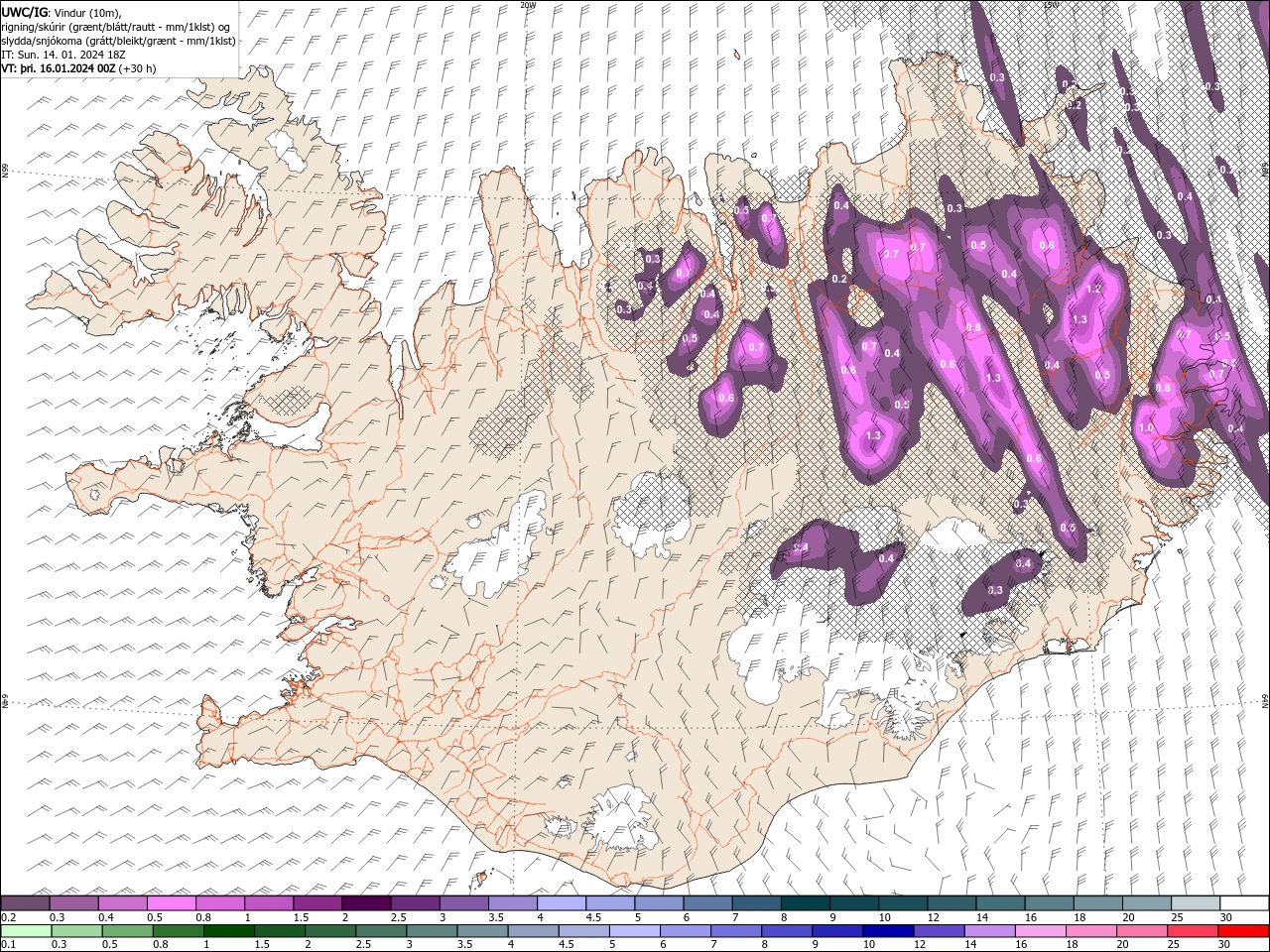Pick the lower legend swatch labeled 2
This screenshot has height=952, width=1270.
(x=330, y=931)
